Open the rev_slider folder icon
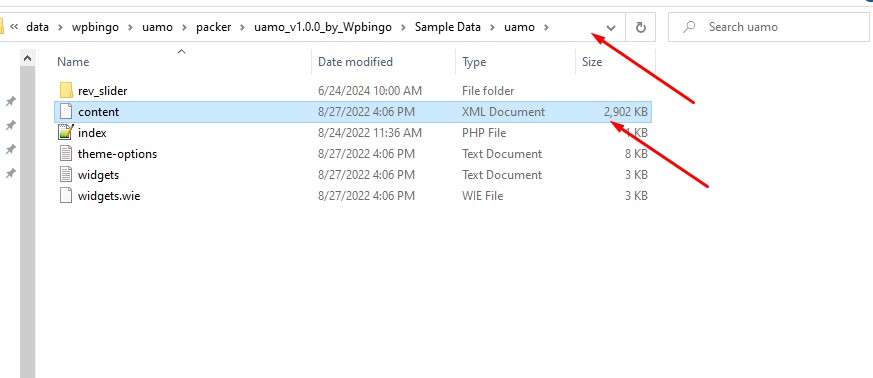 66,90
